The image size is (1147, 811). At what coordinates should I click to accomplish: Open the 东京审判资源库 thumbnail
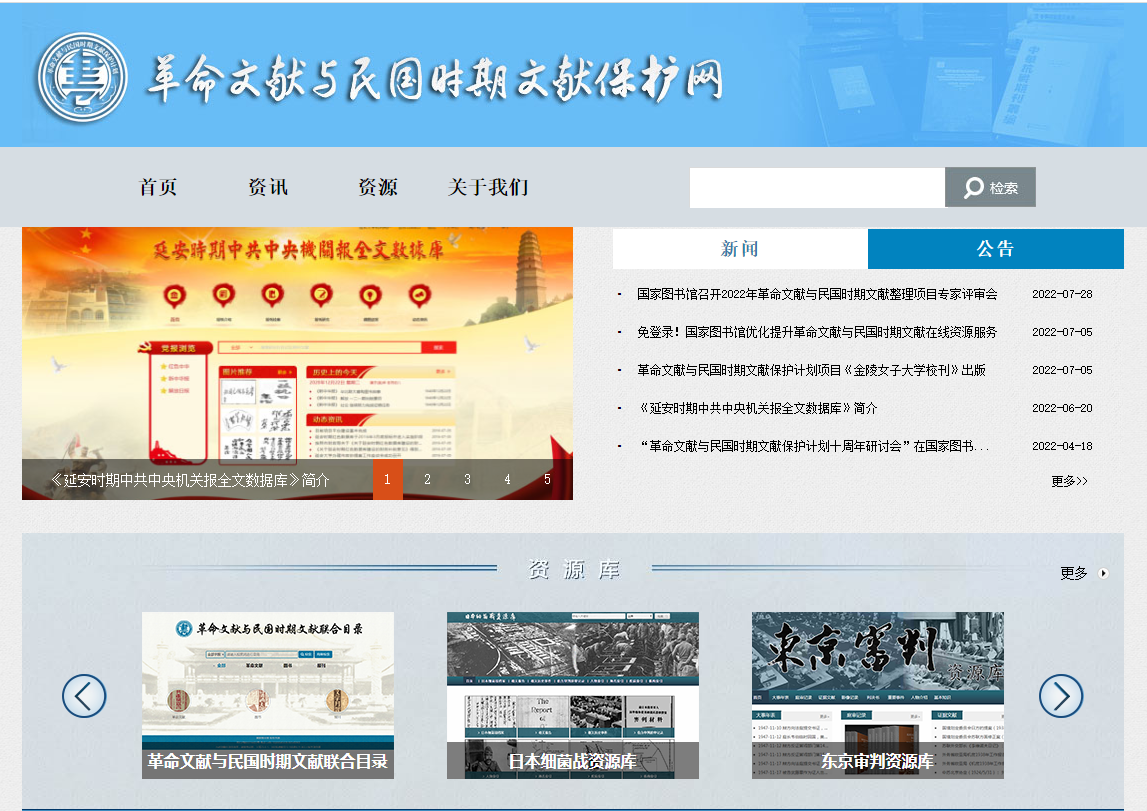[877, 695]
